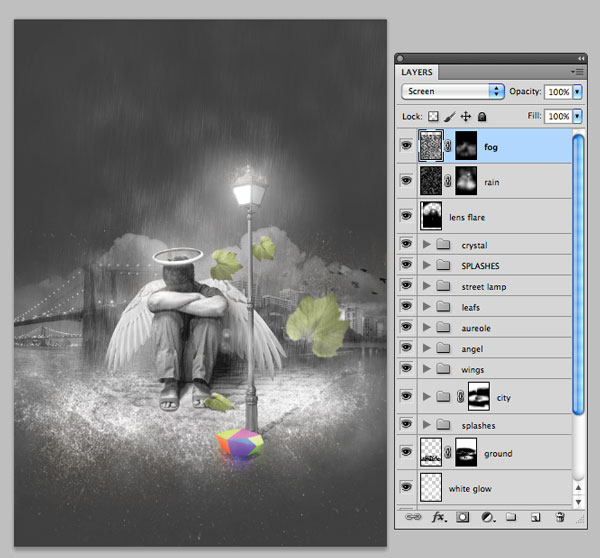The width and height of the screenshot is (600, 558).
Task: Hide the white glow layer
Action: 406,487
